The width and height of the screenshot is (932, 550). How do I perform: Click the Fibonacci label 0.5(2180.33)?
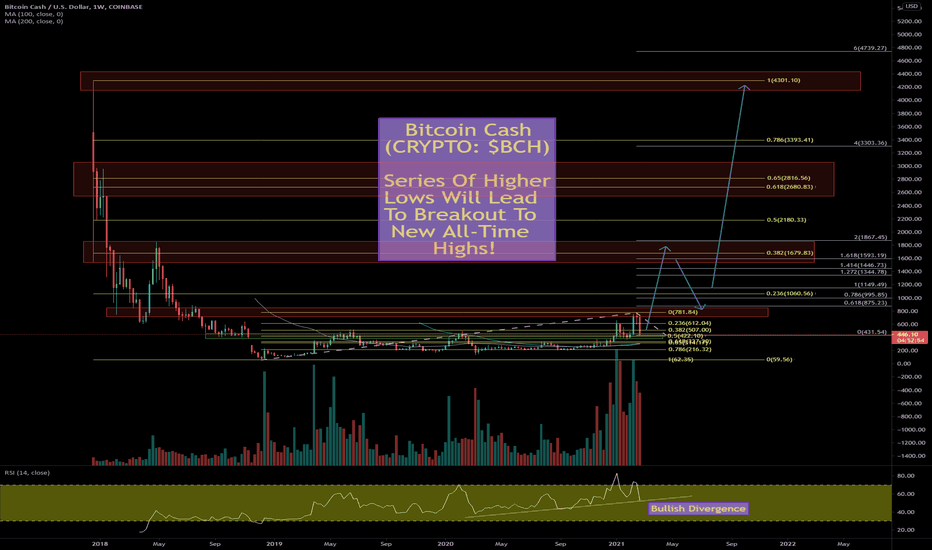pyautogui.click(x=786, y=220)
